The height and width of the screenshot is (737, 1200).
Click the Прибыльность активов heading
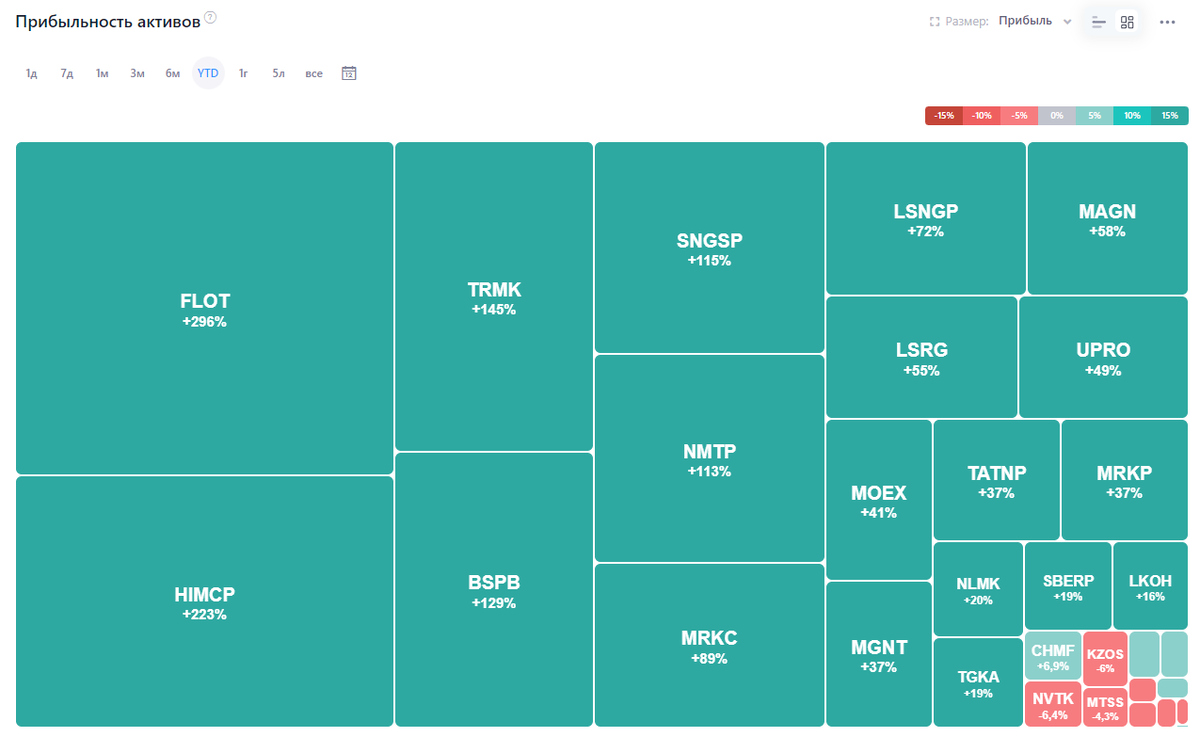pos(107,21)
